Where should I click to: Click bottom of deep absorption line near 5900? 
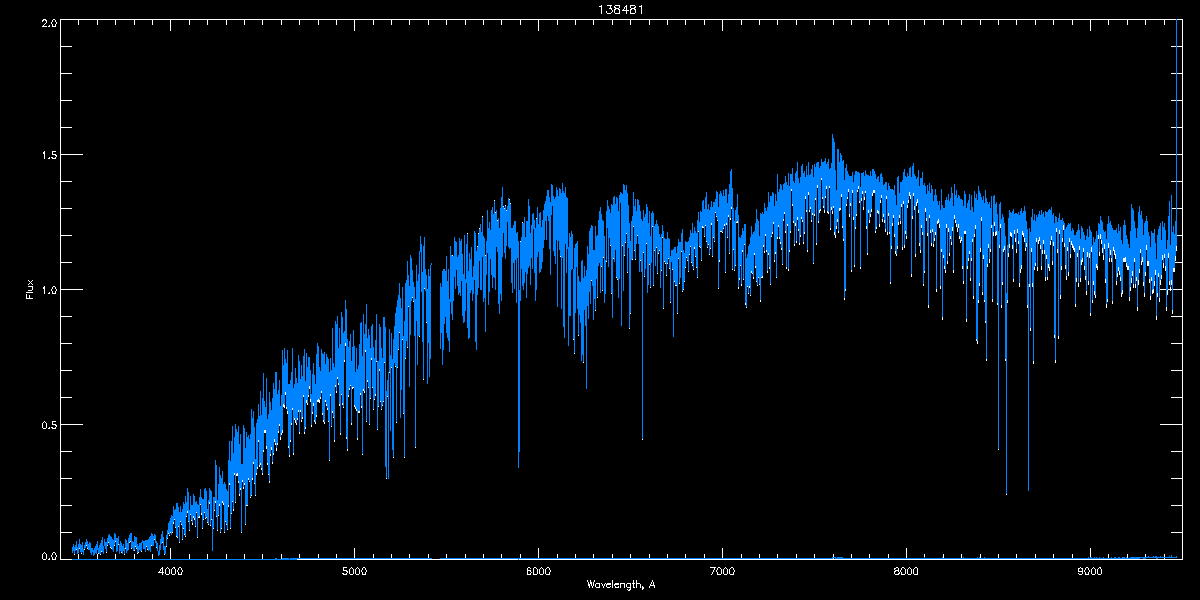(x=518, y=466)
